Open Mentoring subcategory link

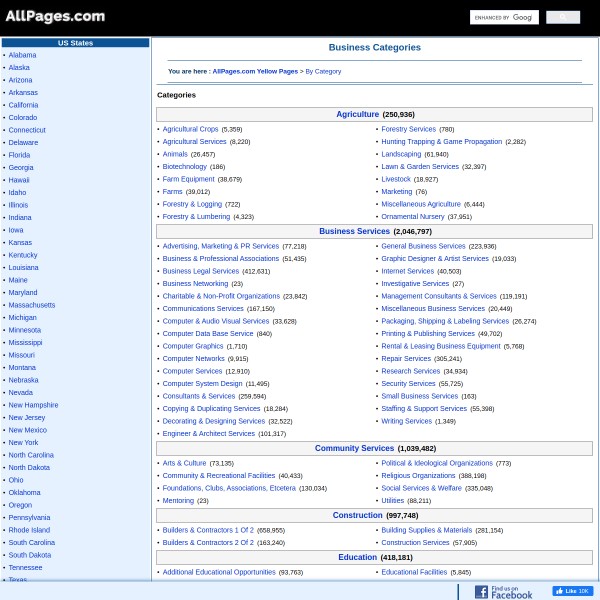[178, 501]
